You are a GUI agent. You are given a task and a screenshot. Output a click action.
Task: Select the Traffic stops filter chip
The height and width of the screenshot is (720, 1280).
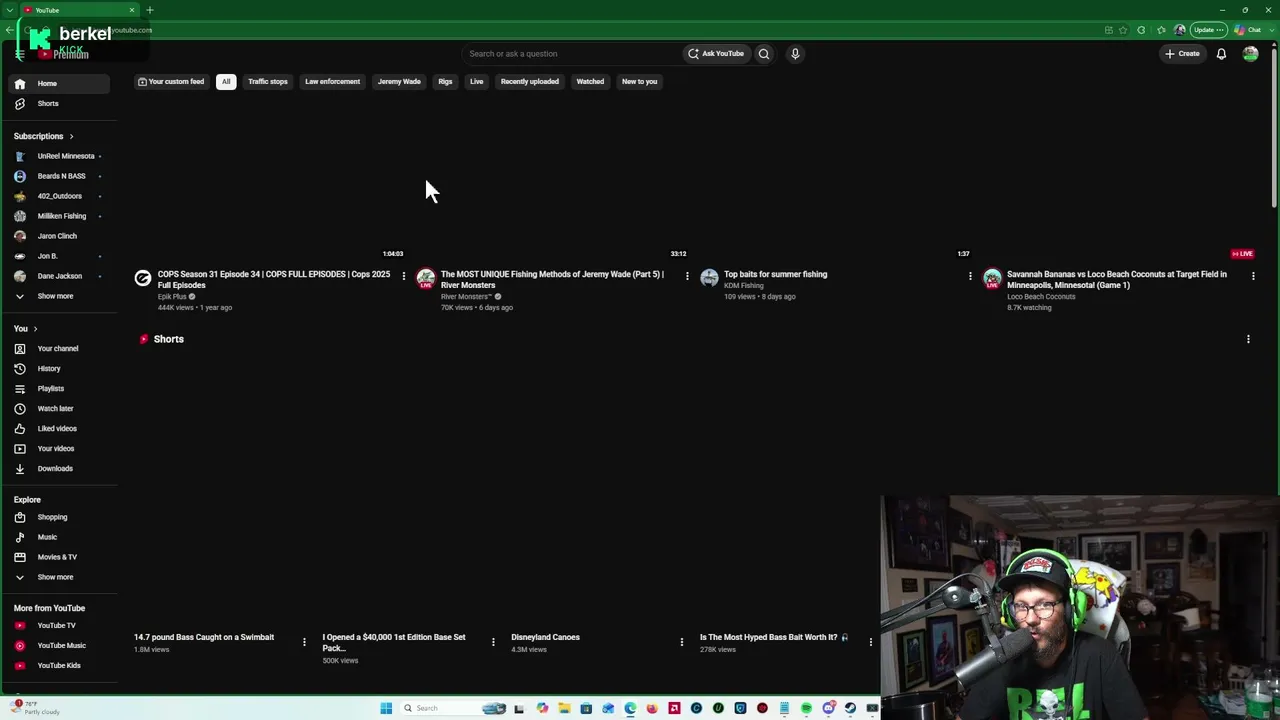[x=268, y=82]
